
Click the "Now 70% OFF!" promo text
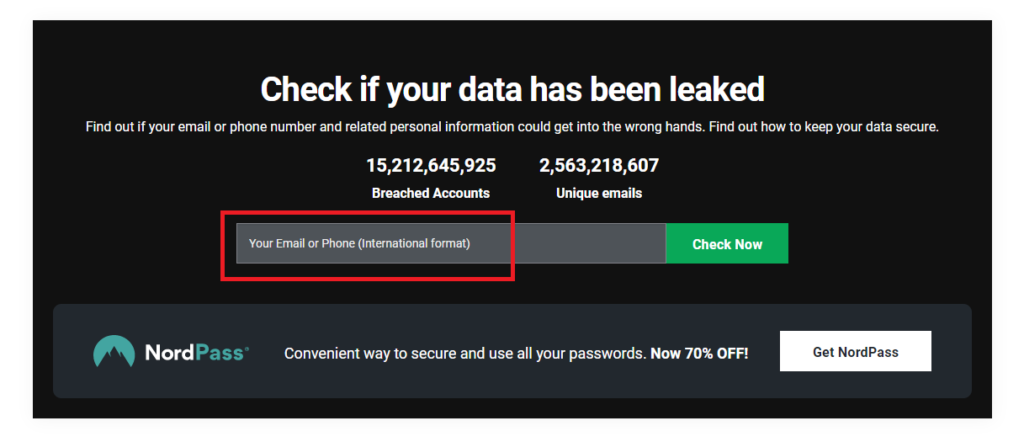699,353
